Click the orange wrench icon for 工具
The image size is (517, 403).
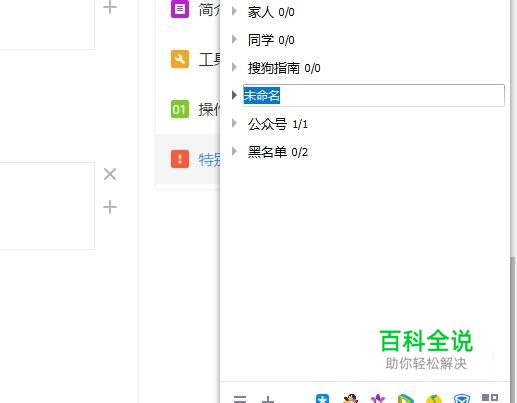click(180, 59)
